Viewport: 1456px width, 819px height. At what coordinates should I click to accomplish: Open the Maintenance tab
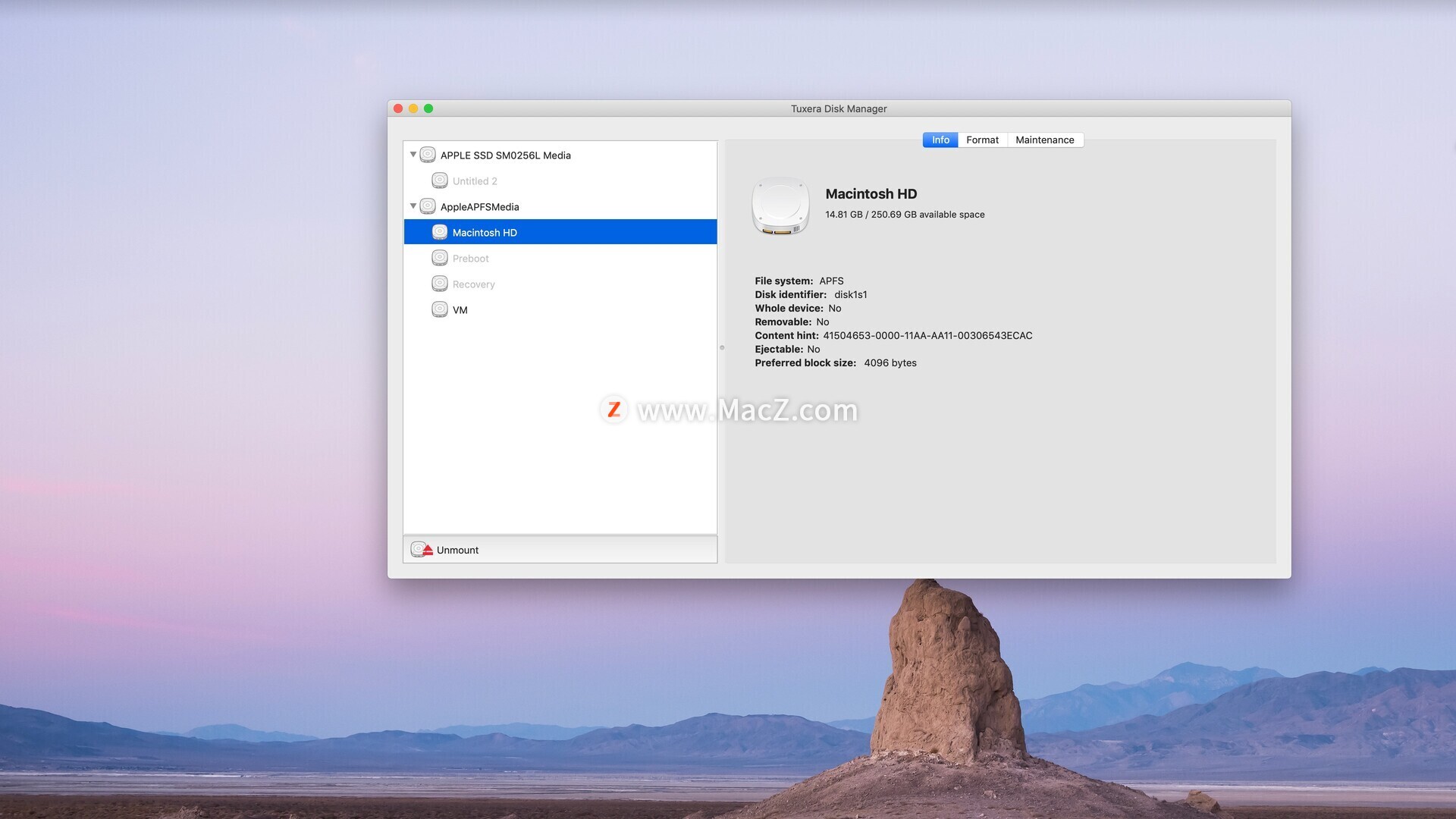[x=1045, y=140]
